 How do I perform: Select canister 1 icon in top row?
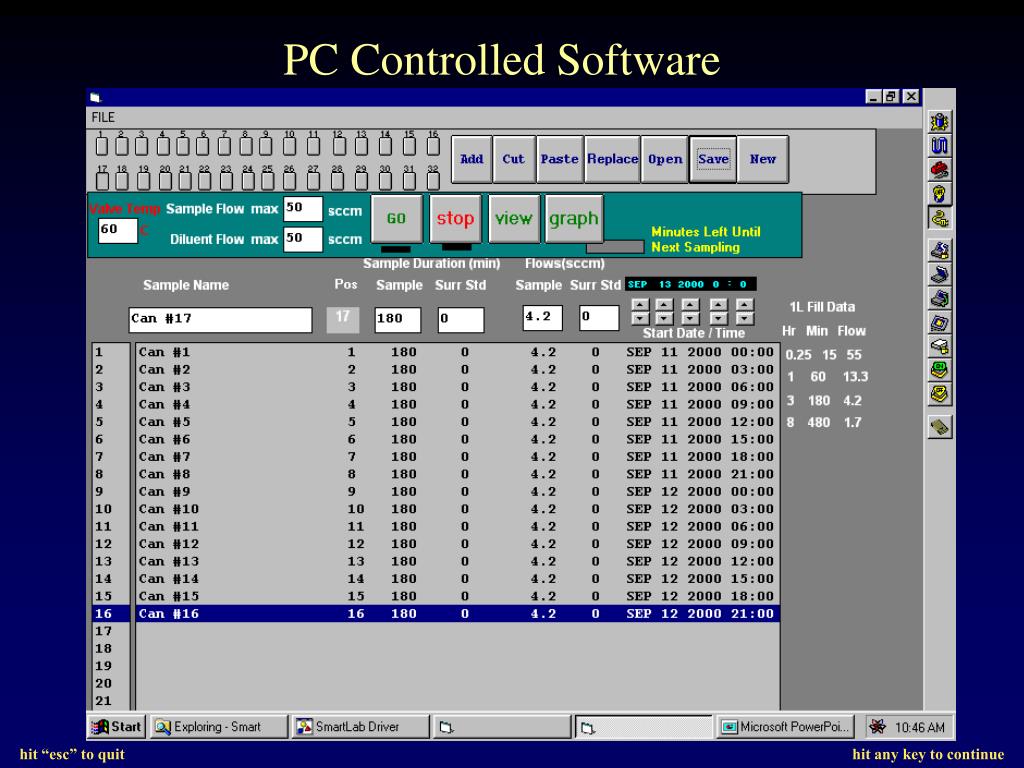(x=102, y=148)
